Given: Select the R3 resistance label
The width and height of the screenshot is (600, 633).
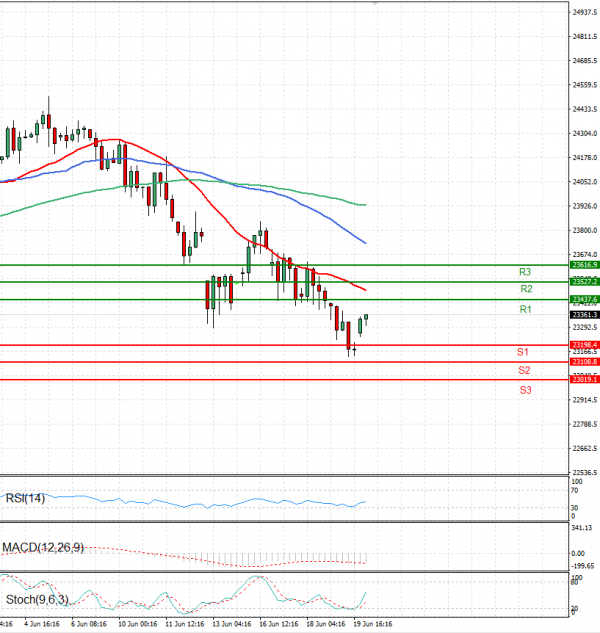Looking at the screenshot, I should (524, 272).
